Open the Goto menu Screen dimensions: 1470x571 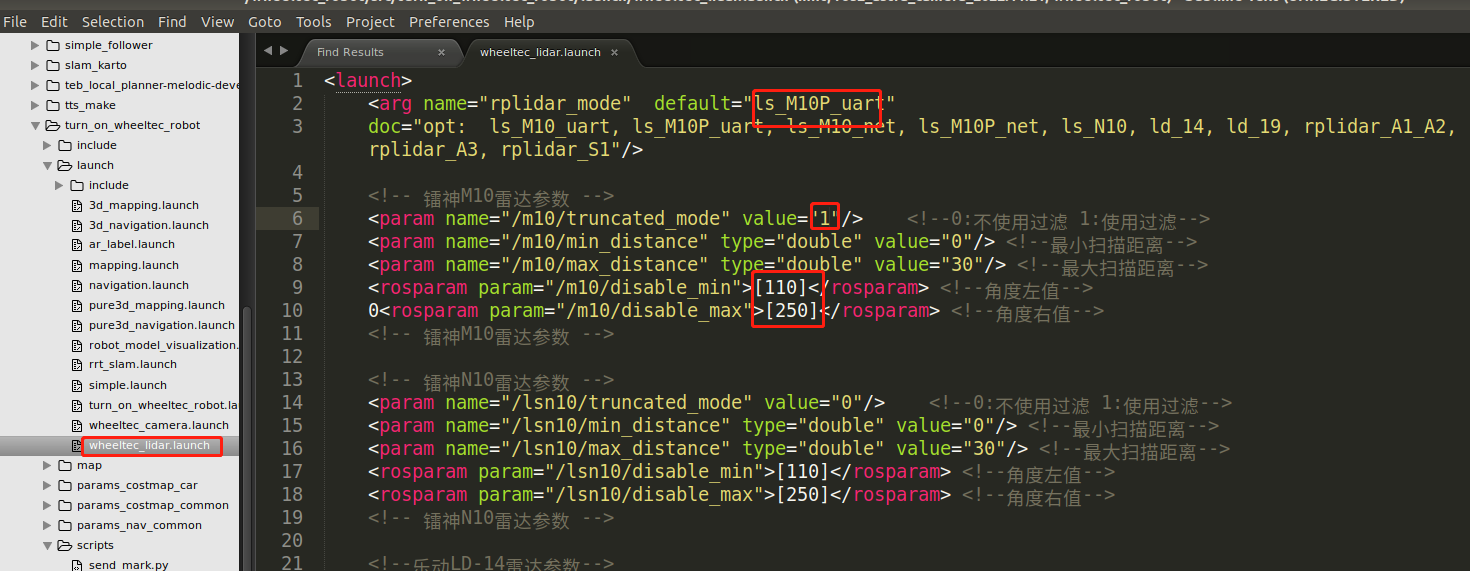(264, 21)
